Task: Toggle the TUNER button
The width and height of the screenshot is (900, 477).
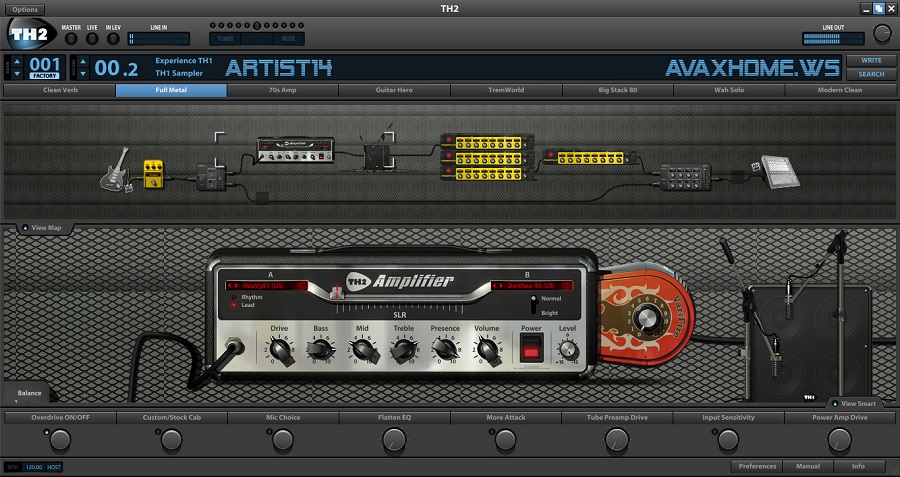Action: [224, 39]
